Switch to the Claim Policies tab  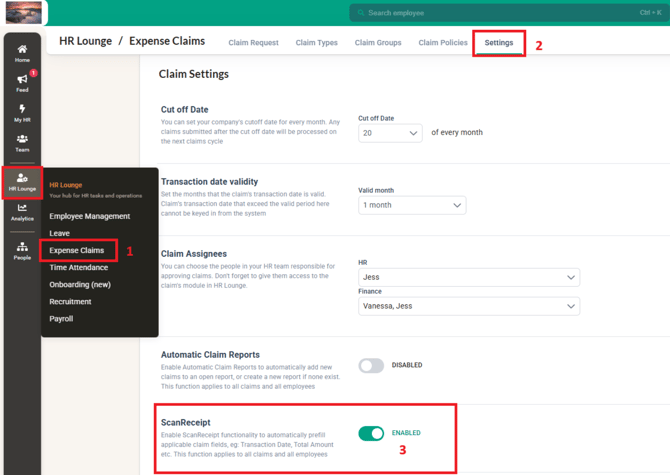(443, 43)
